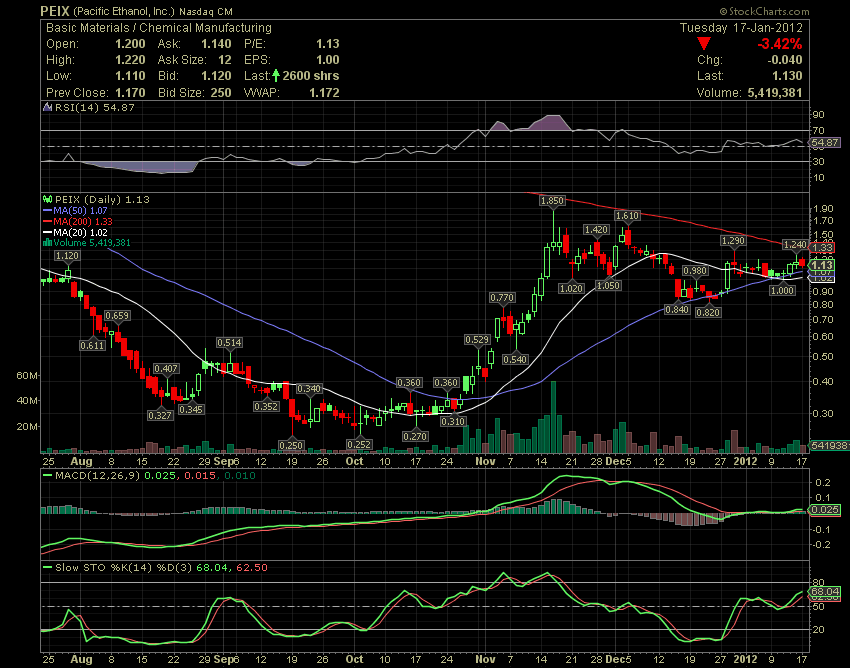The image size is (850, 668).
Task: Click the tallest volume bar in mid-November
Action: click(x=553, y=417)
